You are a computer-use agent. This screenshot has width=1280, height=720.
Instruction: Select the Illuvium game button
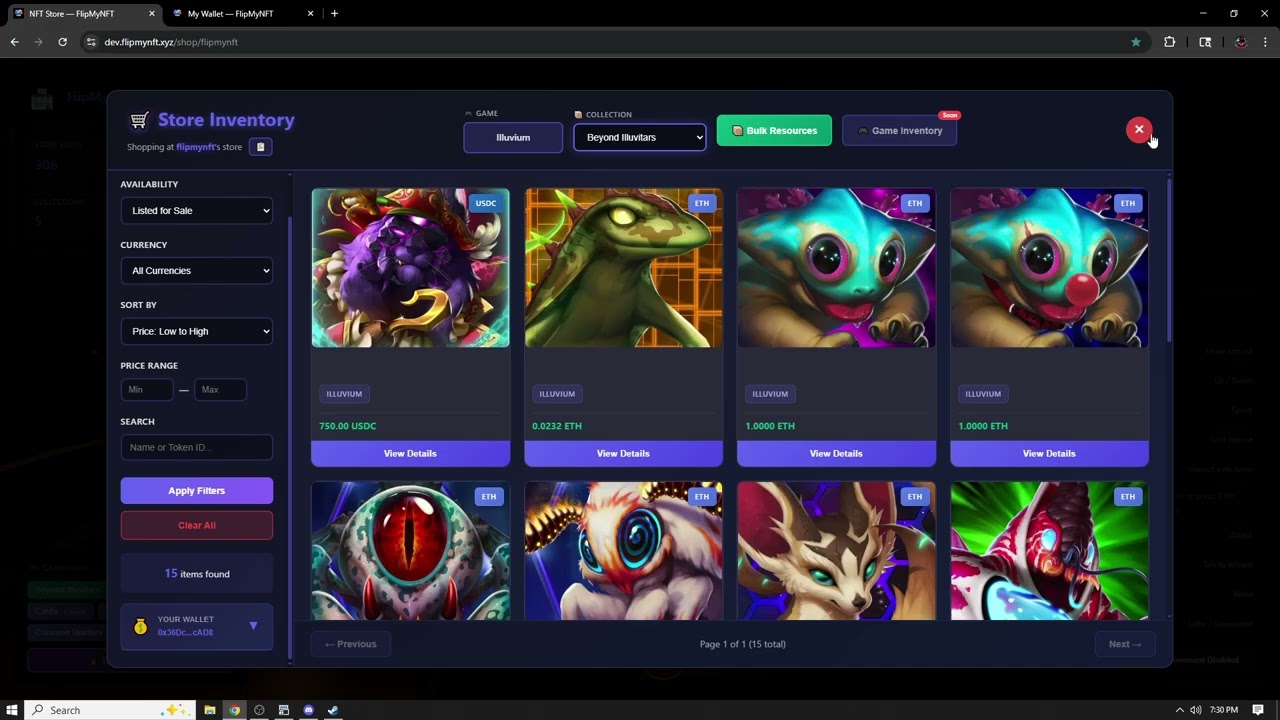click(513, 137)
